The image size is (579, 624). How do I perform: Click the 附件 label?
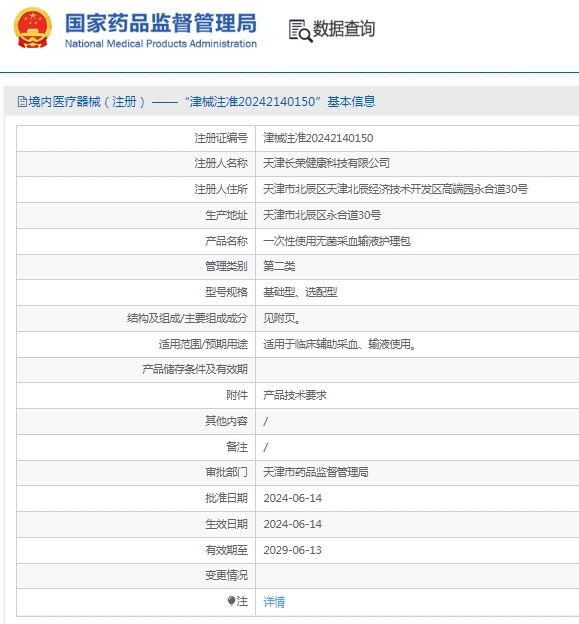click(237, 395)
